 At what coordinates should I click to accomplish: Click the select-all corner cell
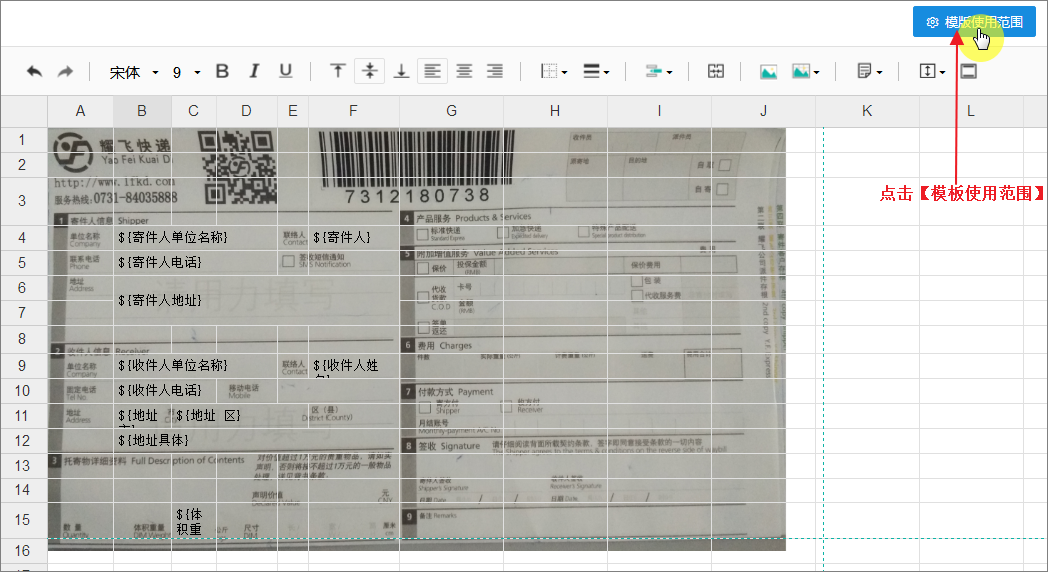pos(23,111)
